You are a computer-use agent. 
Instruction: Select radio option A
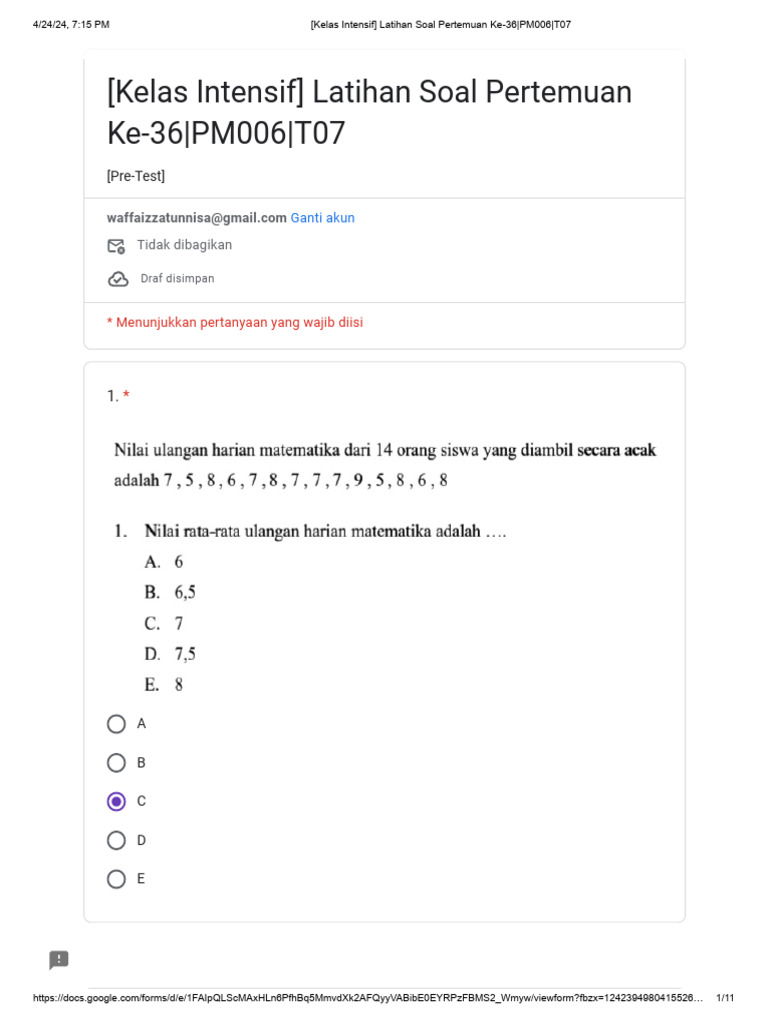[x=117, y=724]
